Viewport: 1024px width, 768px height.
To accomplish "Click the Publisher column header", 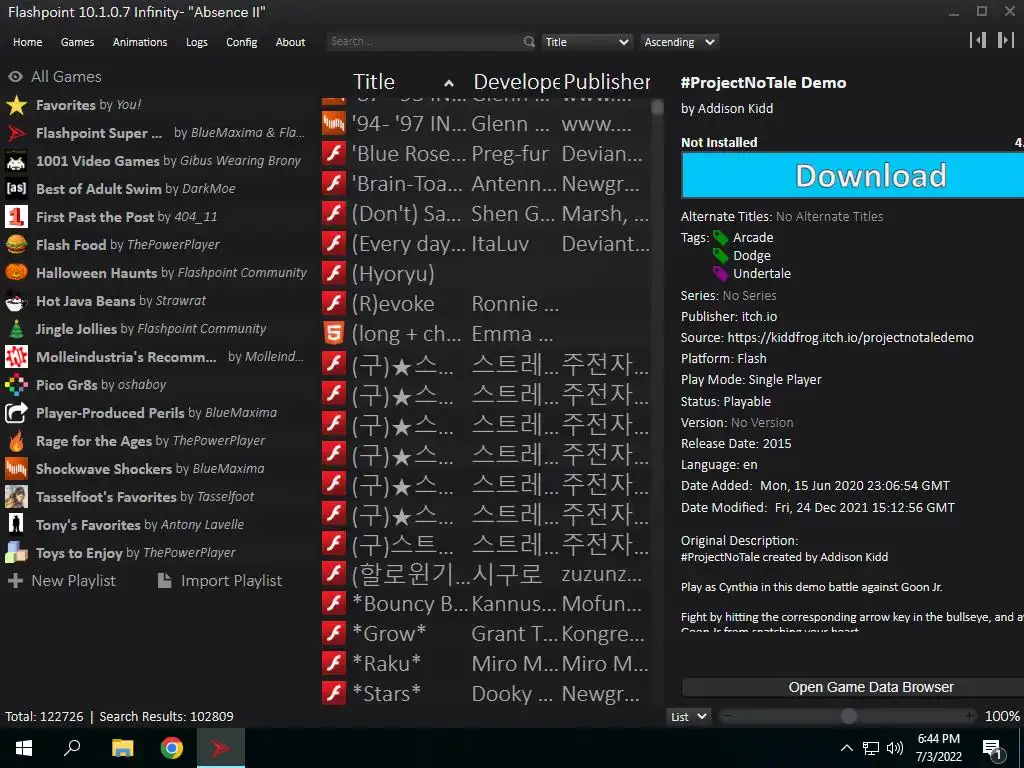I will point(606,82).
